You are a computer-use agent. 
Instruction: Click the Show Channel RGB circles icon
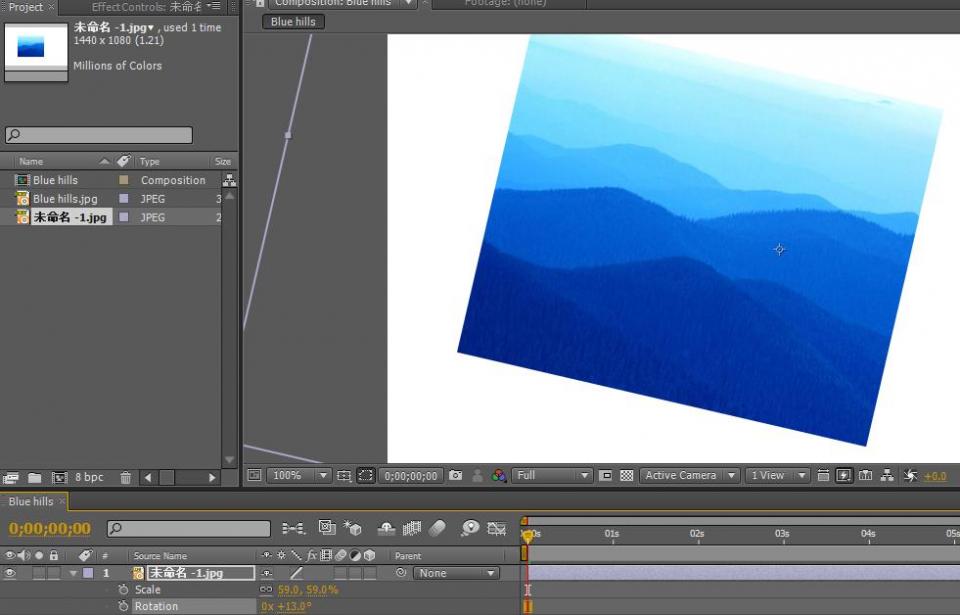coord(499,476)
